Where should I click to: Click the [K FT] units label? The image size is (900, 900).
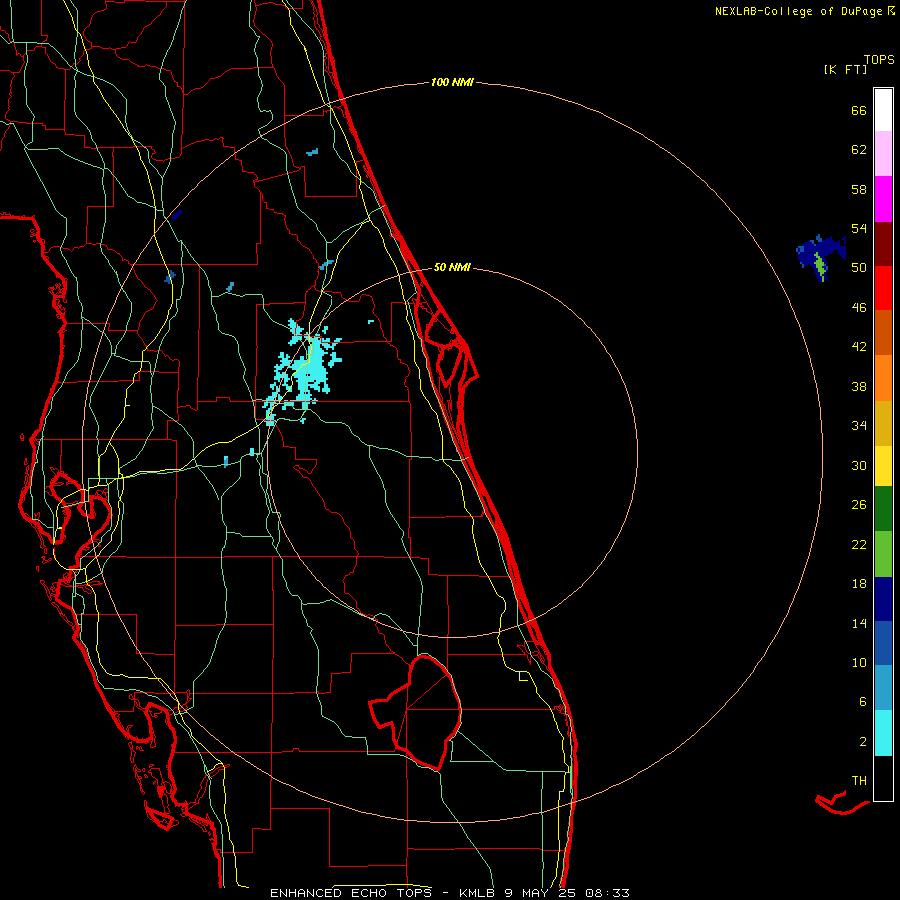845,69
